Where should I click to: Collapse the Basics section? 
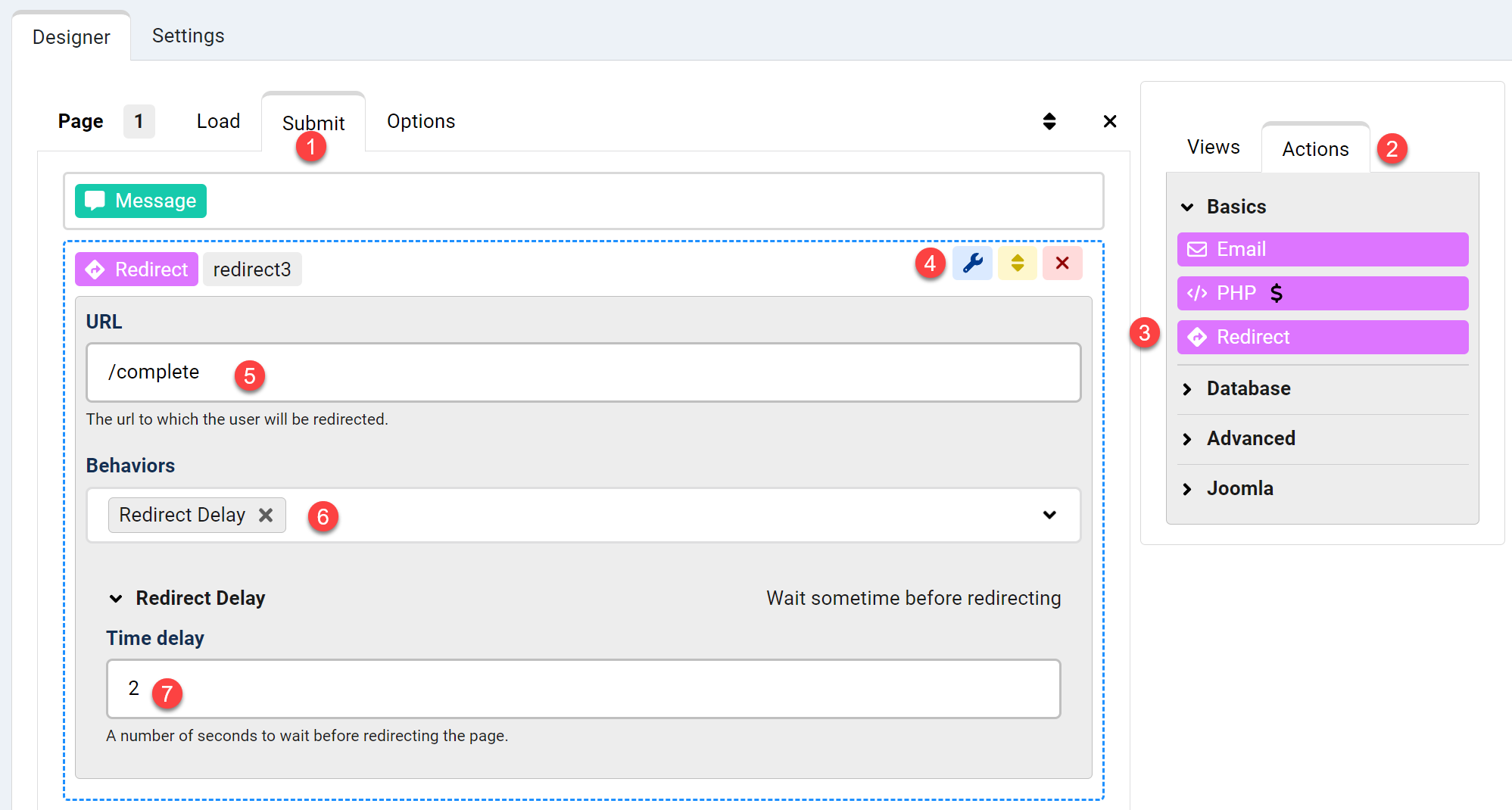tap(1236, 207)
